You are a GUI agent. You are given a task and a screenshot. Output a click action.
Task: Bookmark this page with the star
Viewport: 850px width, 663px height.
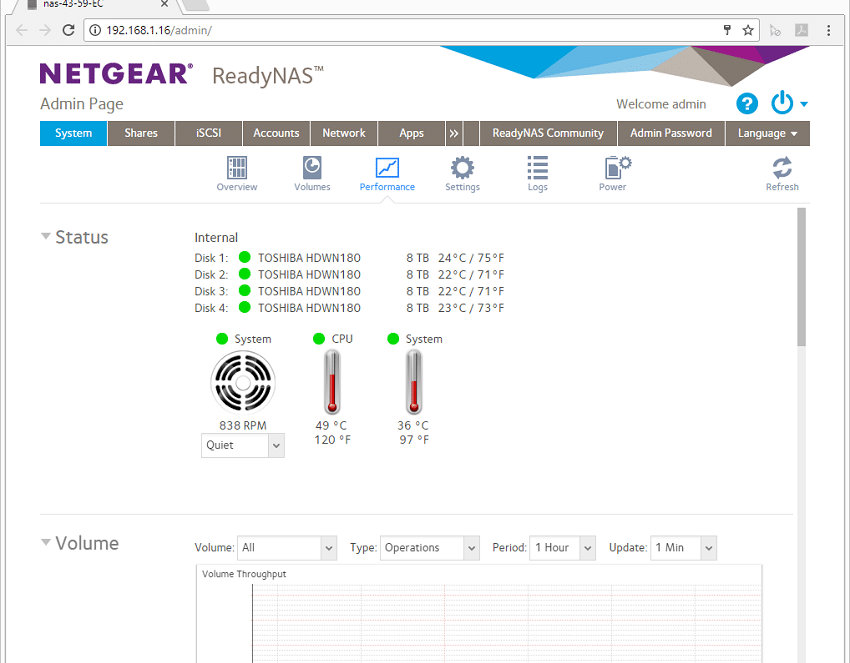tap(748, 30)
